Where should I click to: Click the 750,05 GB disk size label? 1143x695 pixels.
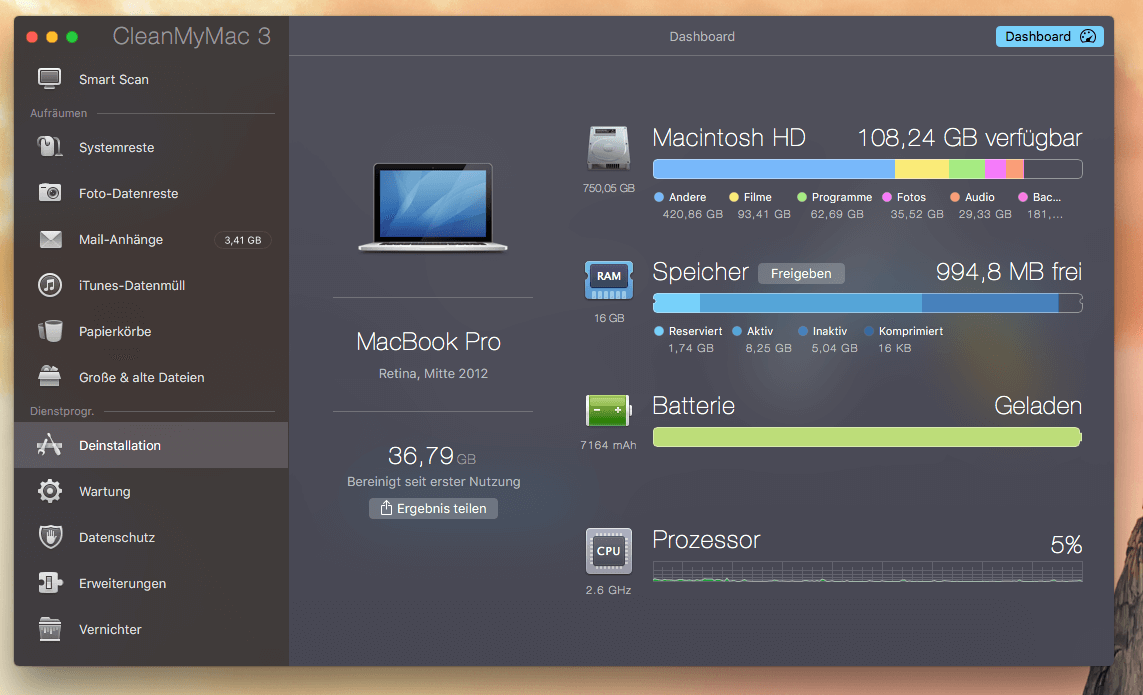[x=608, y=188]
